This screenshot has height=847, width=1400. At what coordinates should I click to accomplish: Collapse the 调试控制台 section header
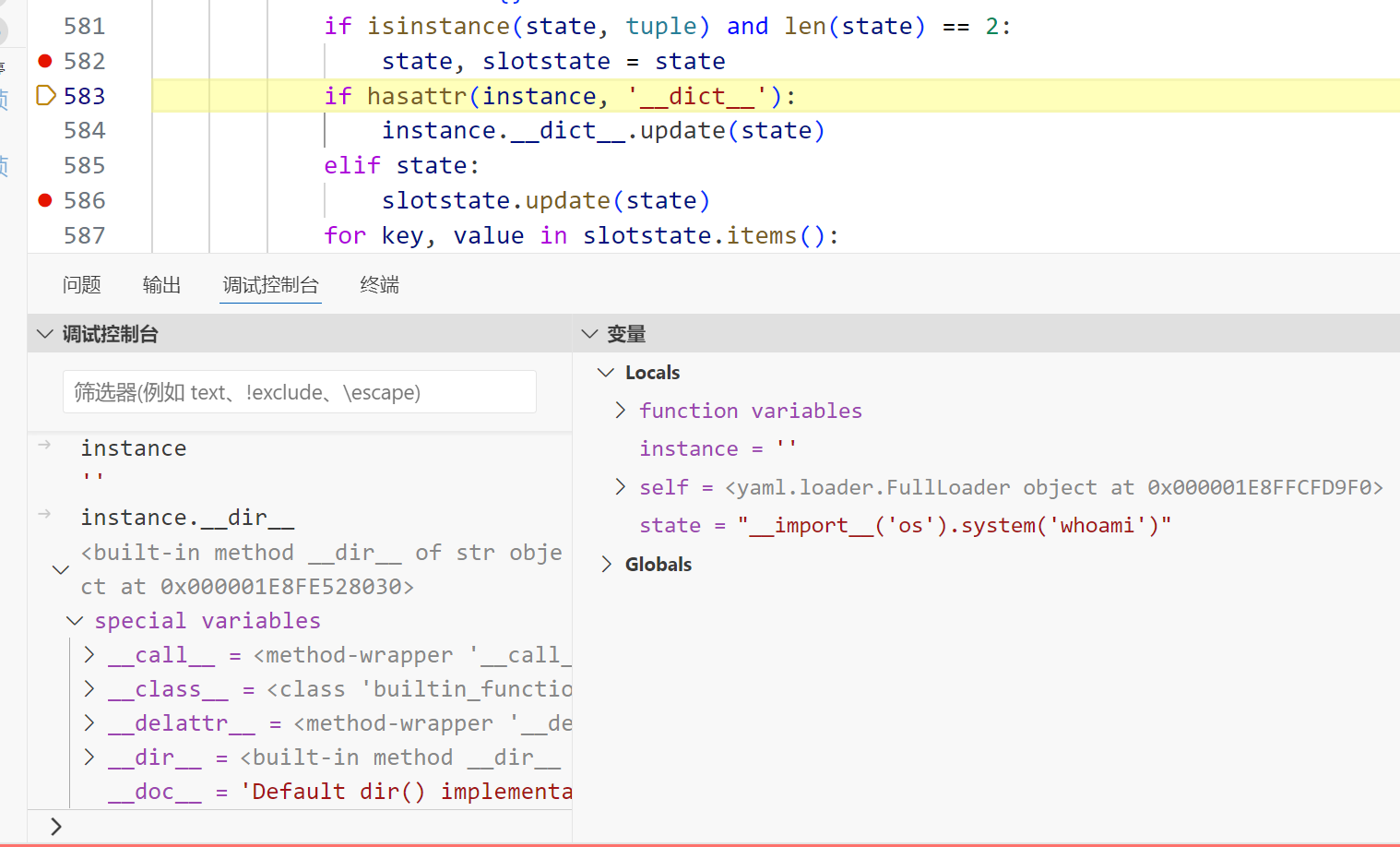coord(45,334)
